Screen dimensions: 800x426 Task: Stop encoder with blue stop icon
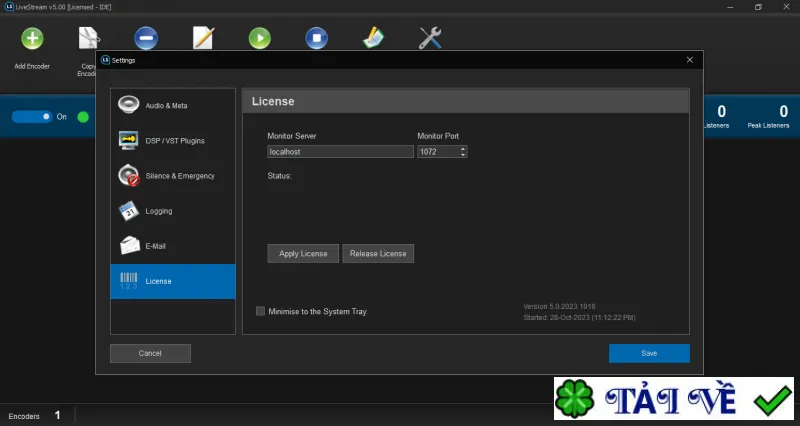316,38
